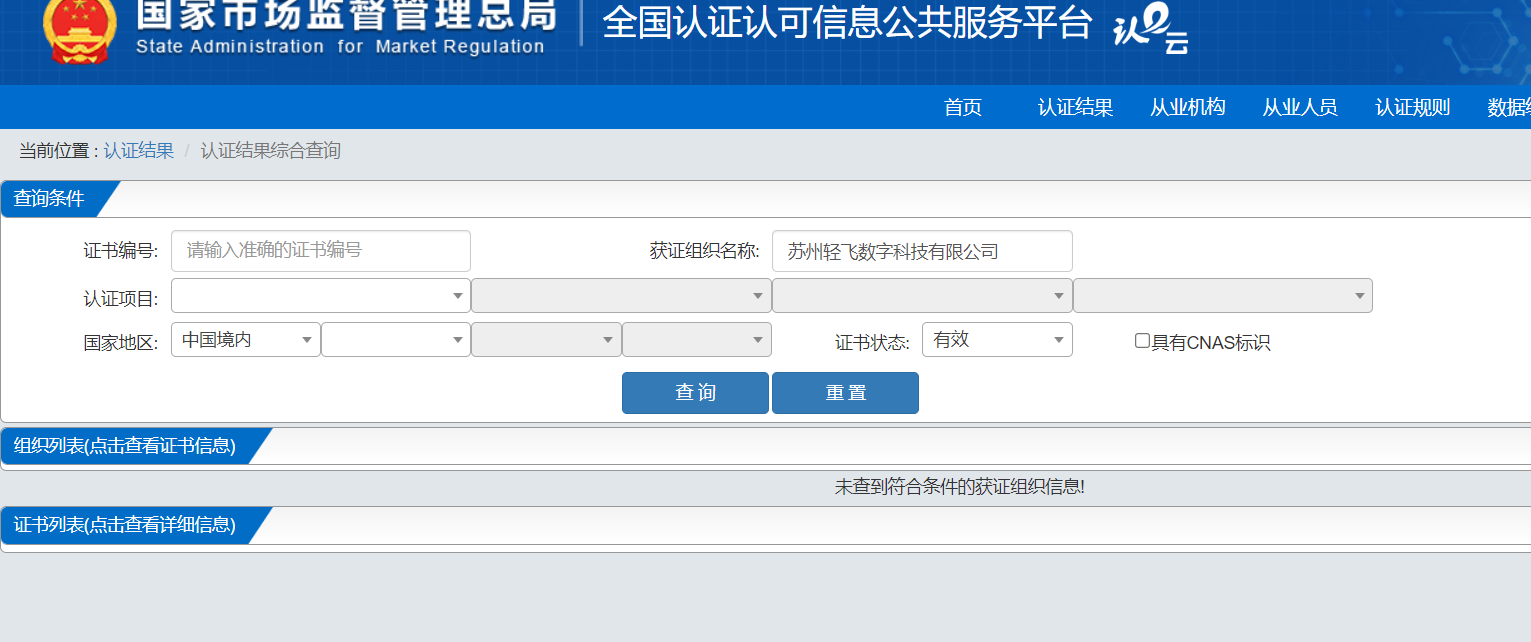Click the 认证结果综合查询 breadcrumb text
This screenshot has height=642, width=1531.
tap(271, 151)
